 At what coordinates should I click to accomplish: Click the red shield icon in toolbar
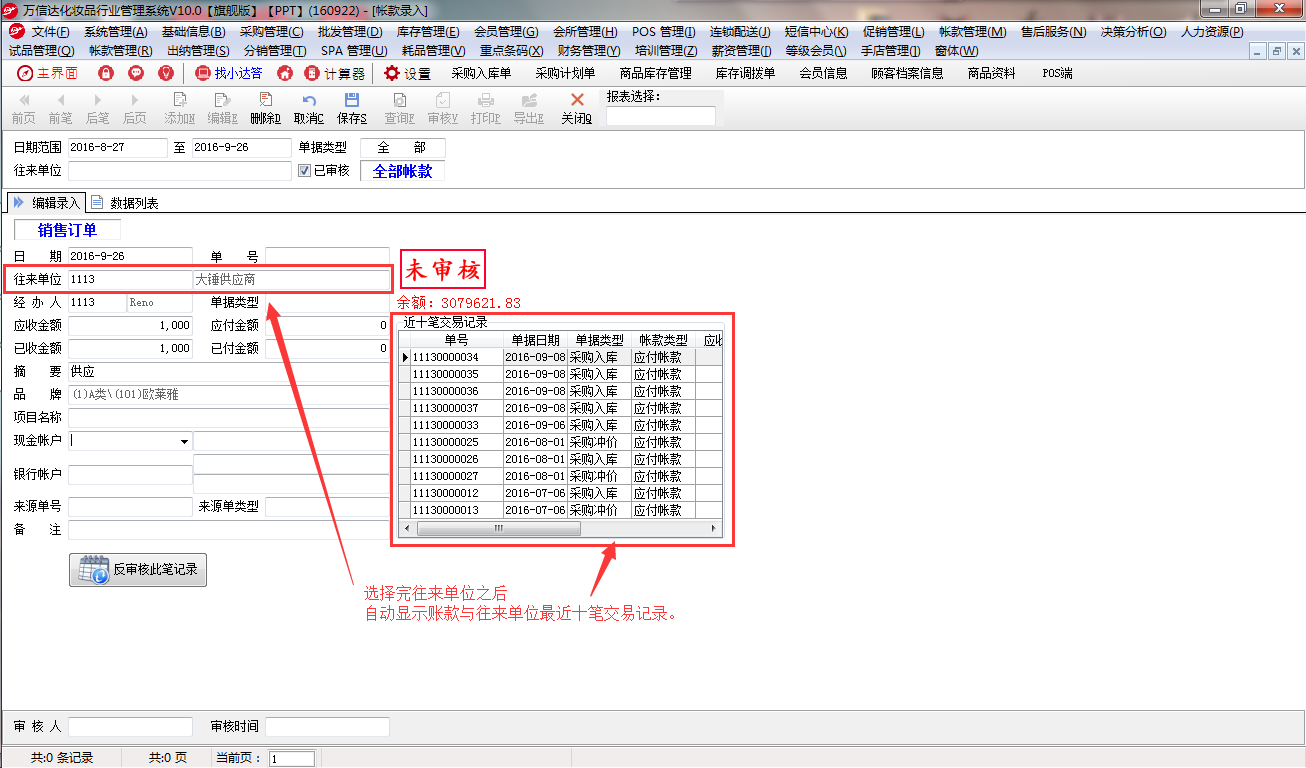pos(166,73)
